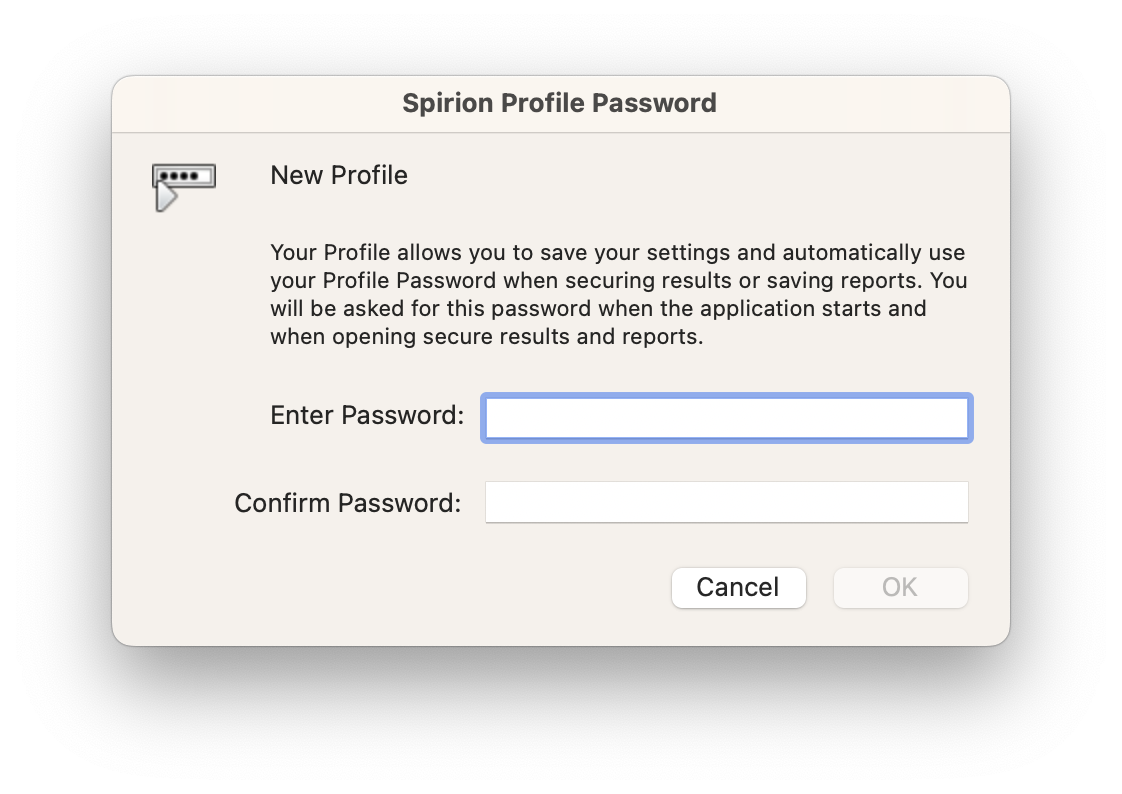Click into the Confirm Password field
The width and height of the screenshot is (1122, 794).
click(726, 502)
